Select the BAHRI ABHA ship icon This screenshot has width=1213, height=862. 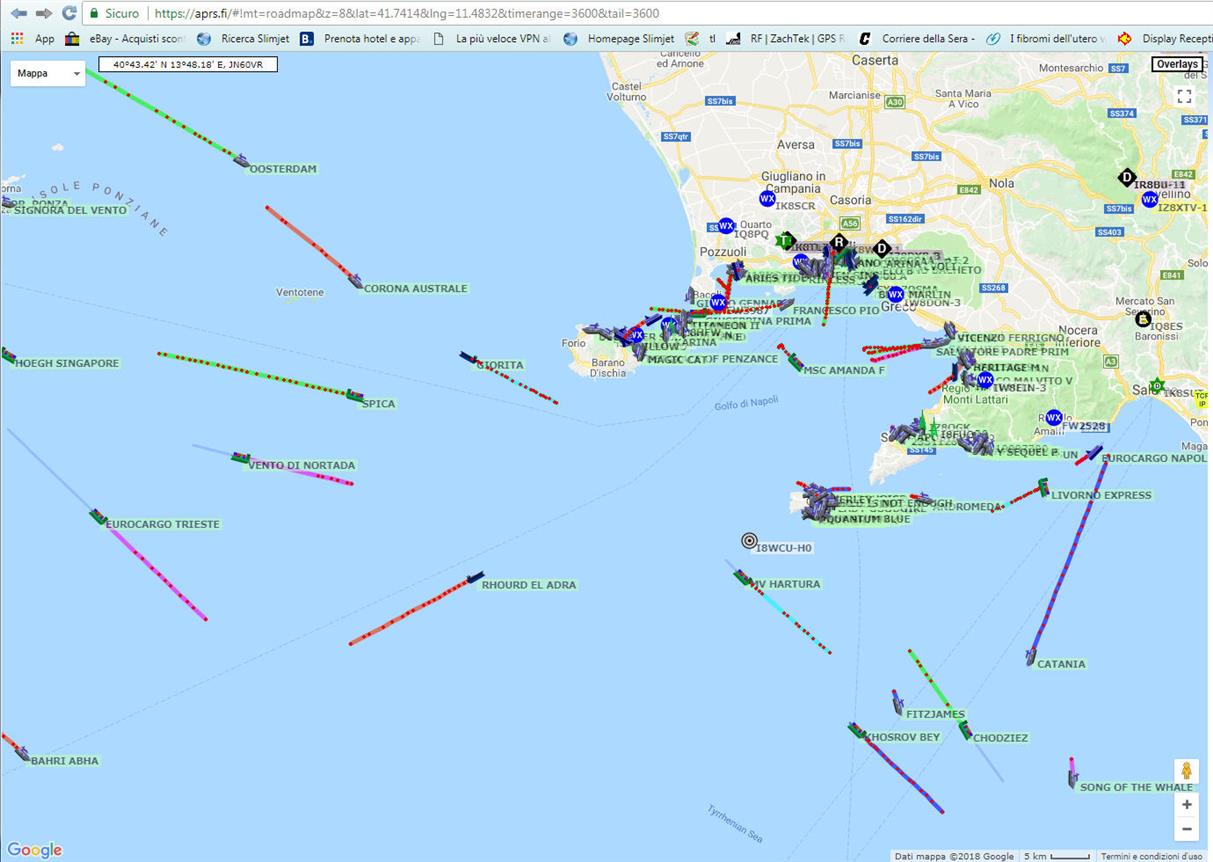click(22, 753)
